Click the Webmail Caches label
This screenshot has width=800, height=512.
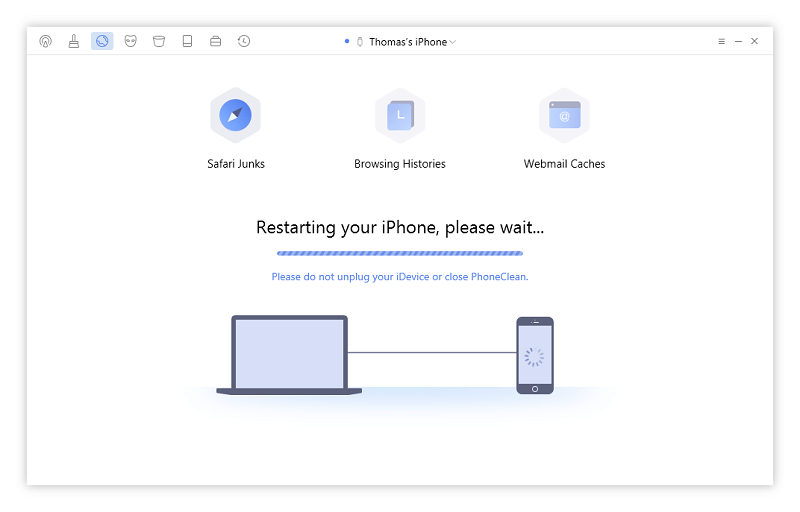(564, 164)
